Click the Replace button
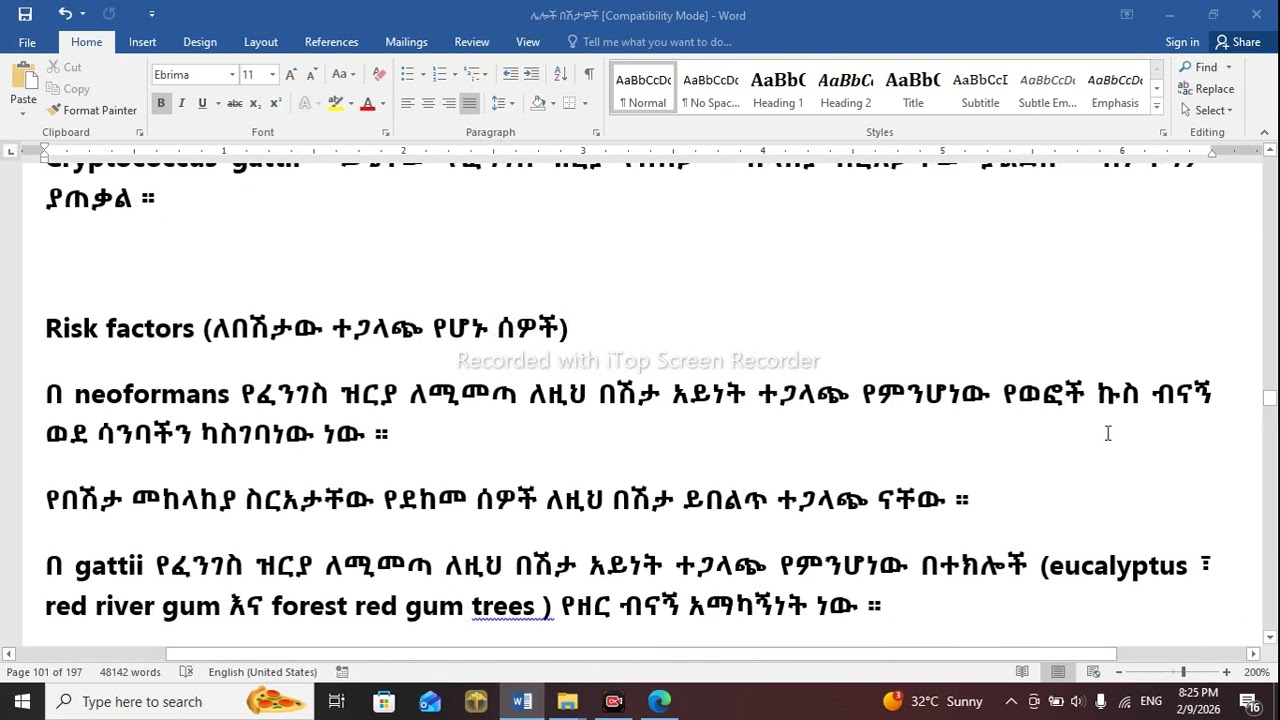 1206,89
